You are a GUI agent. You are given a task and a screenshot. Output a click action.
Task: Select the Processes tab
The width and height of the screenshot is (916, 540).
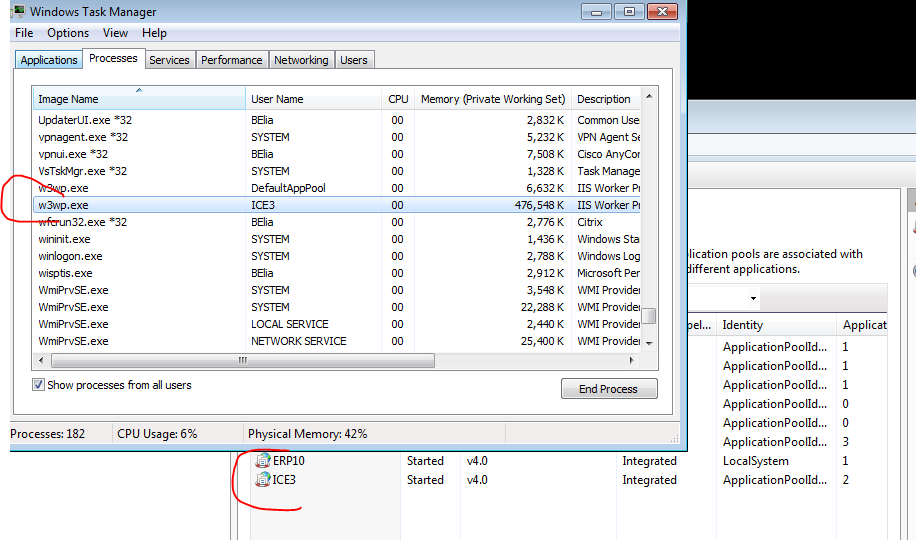point(113,58)
